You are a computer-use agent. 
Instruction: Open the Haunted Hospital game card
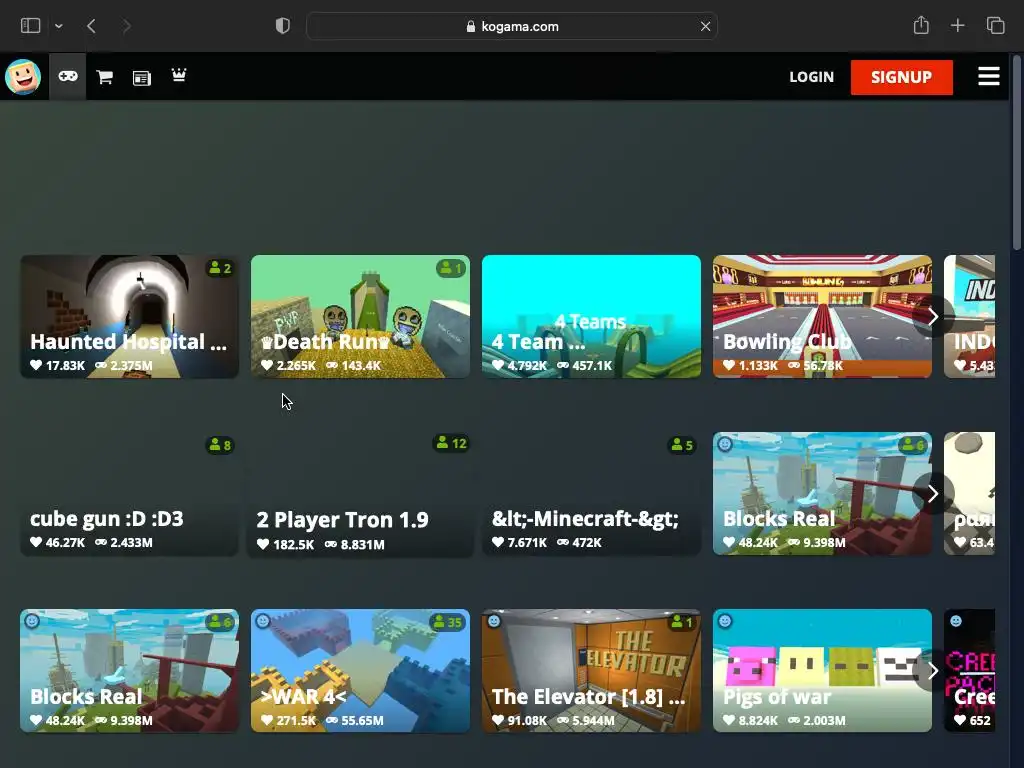click(129, 316)
